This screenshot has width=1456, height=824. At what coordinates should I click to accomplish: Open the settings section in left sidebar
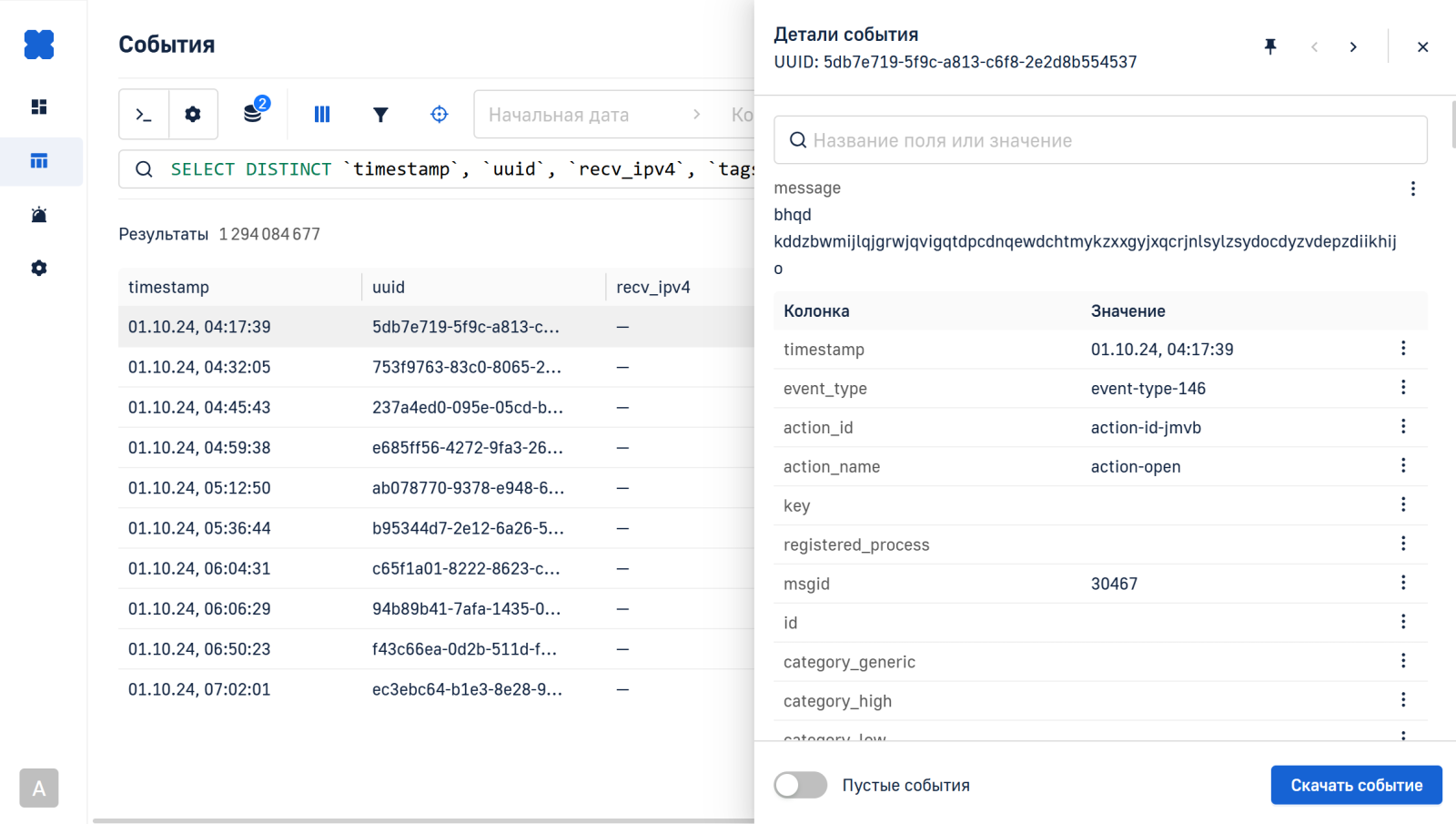tap(39, 268)
